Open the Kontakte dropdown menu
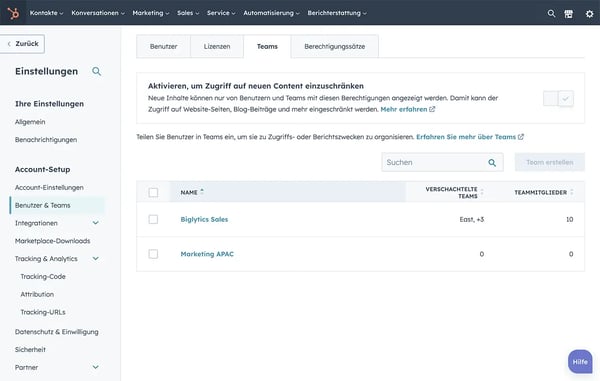Screen dimensions: 600x381 pos(46,13)
